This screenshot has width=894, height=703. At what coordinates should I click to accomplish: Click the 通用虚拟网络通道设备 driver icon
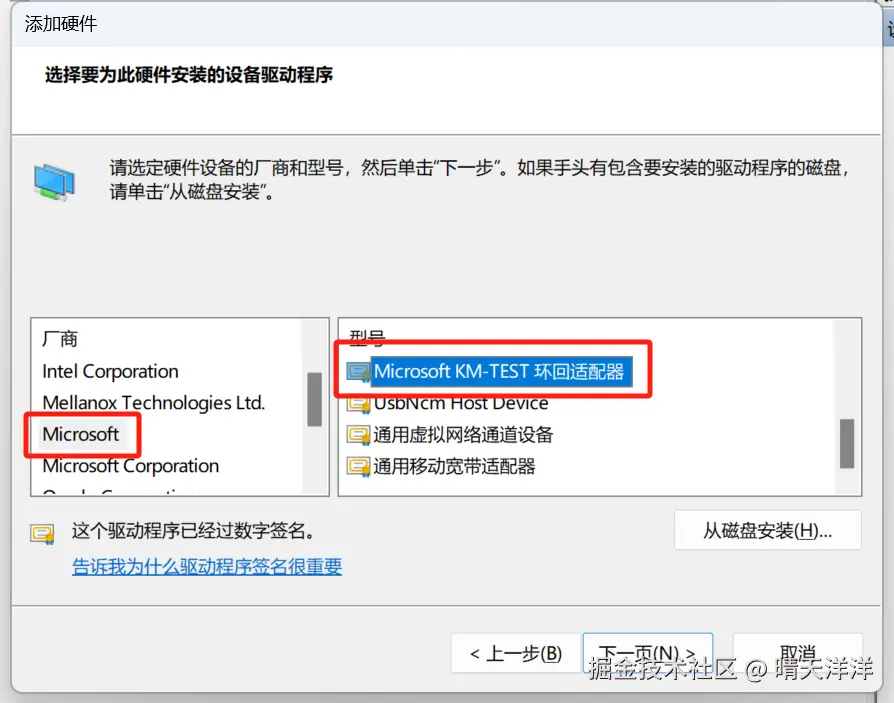tap(359, 436)
